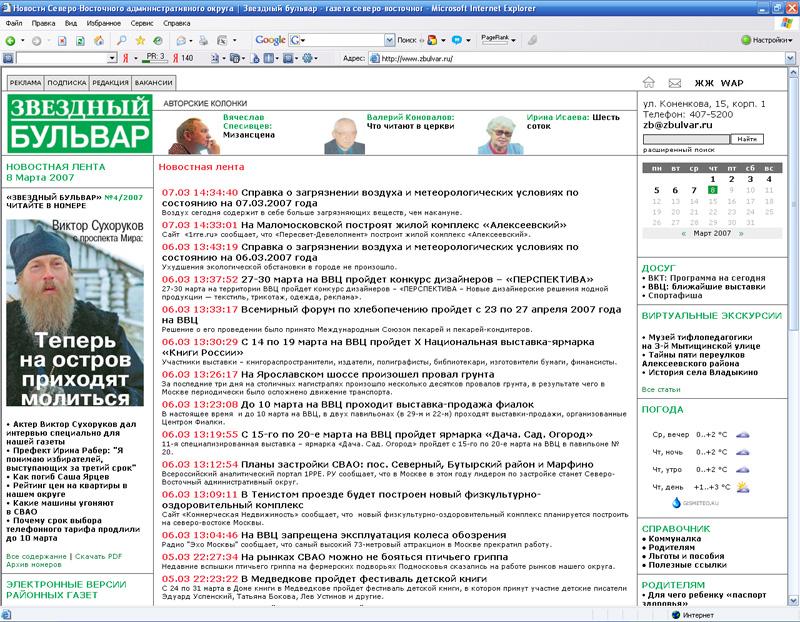Open the Справка menu
The width and height of the screenshot is (800, 622).
(177, 23)
